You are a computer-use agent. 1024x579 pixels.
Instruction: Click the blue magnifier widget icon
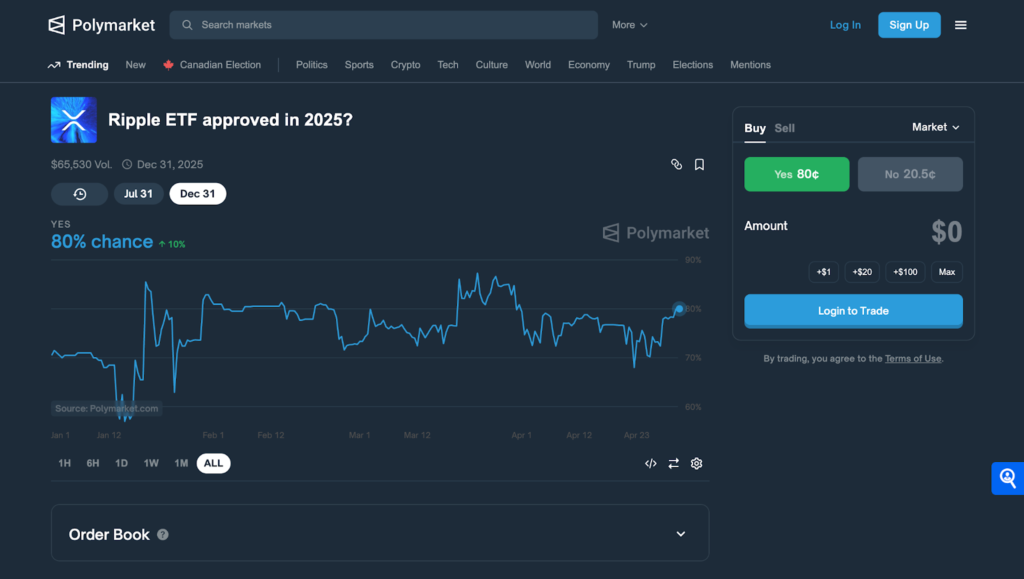pyautogui.click(x=1008, y=478)
